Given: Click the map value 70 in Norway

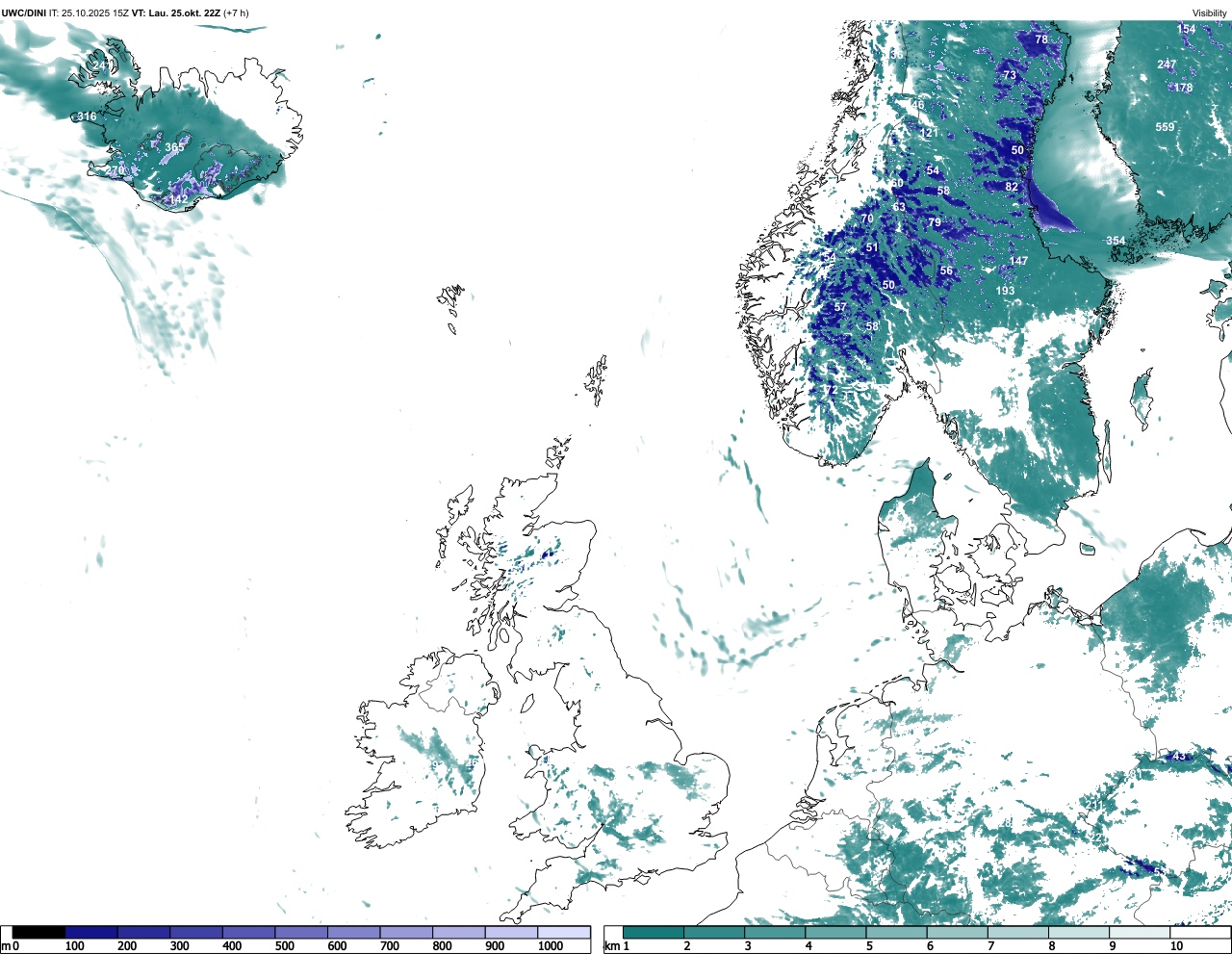Looking at the screenshot, I should (x=867, y=219).
